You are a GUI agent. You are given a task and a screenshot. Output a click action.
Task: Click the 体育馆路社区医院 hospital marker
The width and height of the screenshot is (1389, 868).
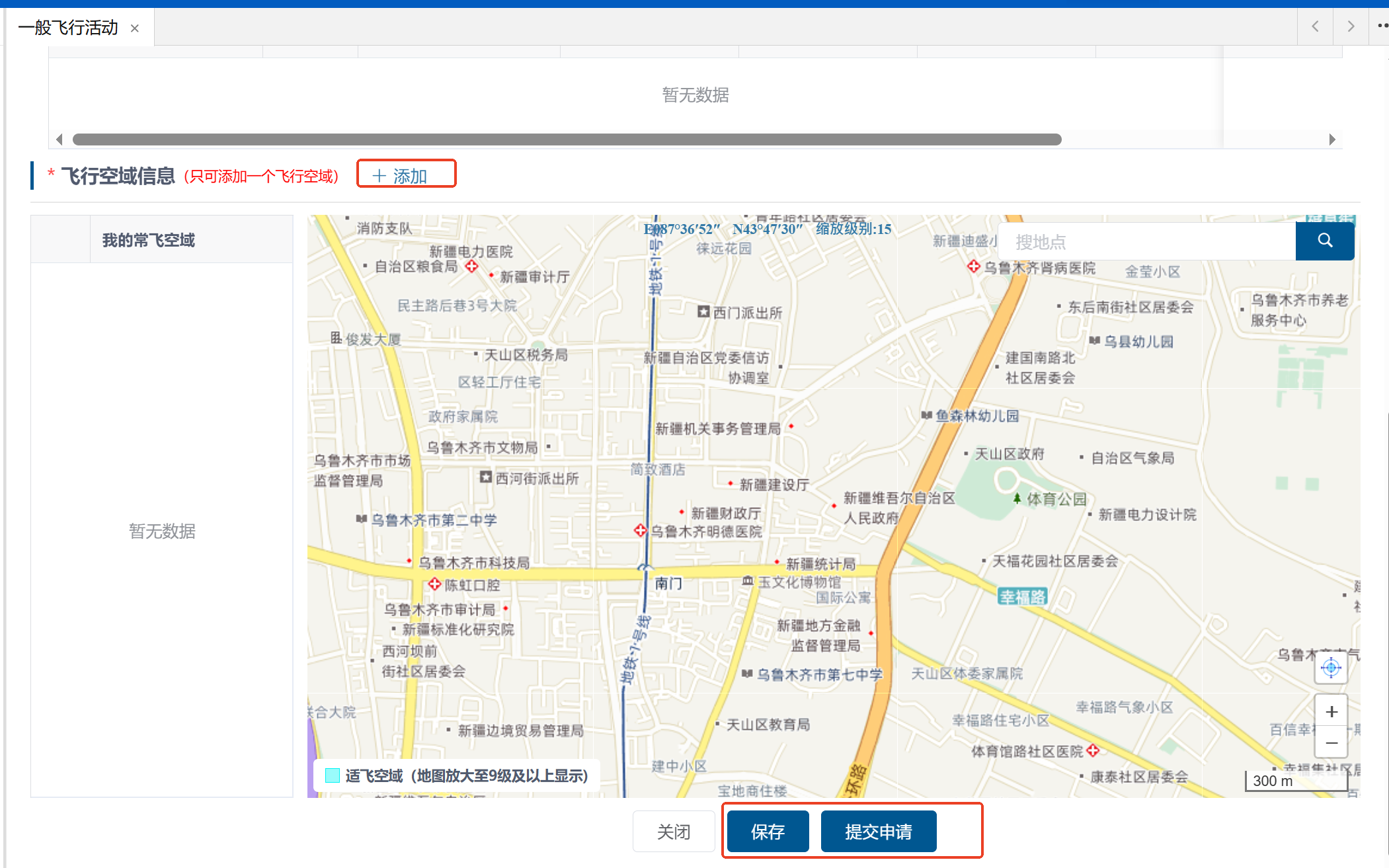click(1093, 750)
